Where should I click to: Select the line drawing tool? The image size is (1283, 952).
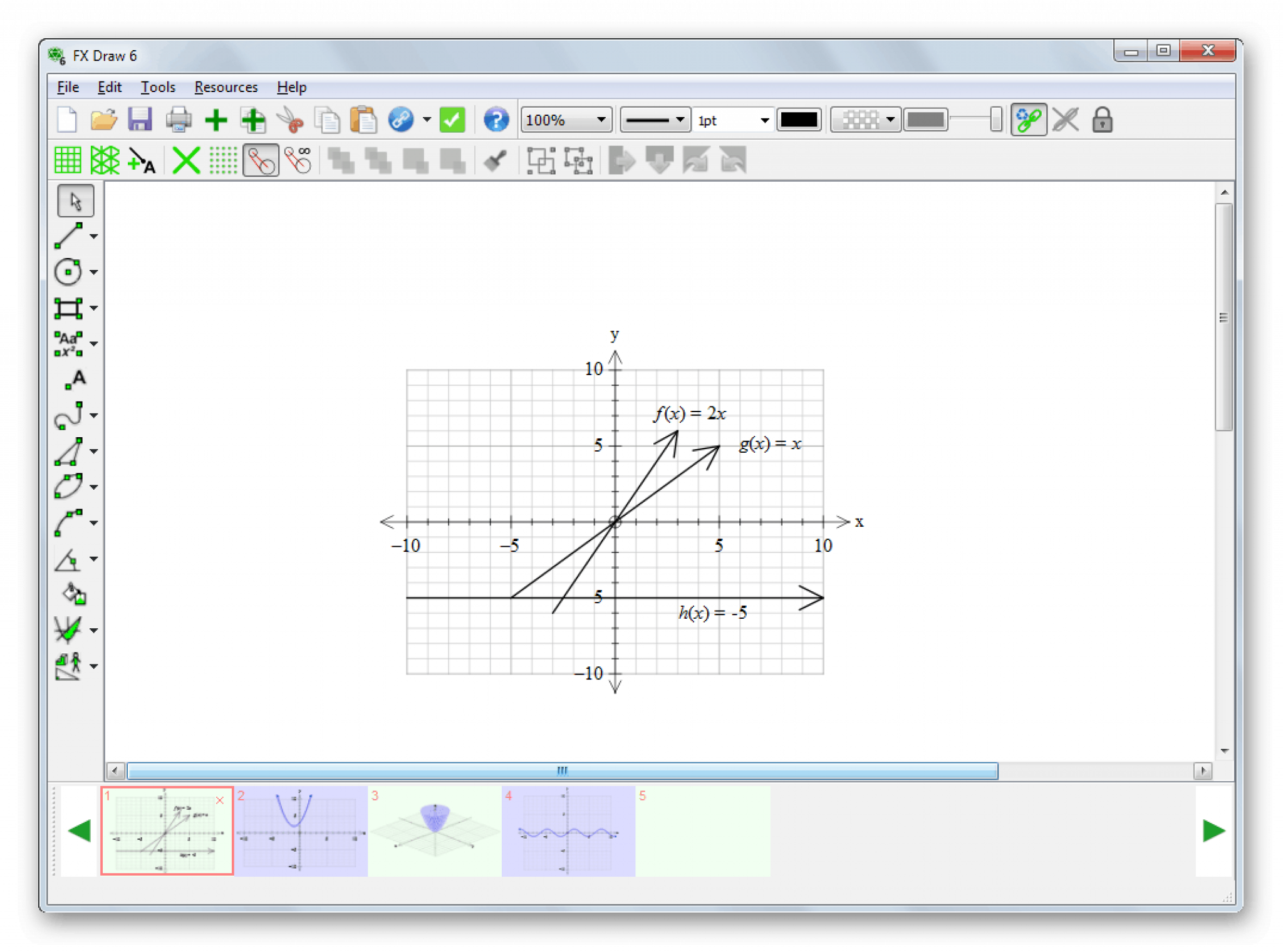pos(68,236)
